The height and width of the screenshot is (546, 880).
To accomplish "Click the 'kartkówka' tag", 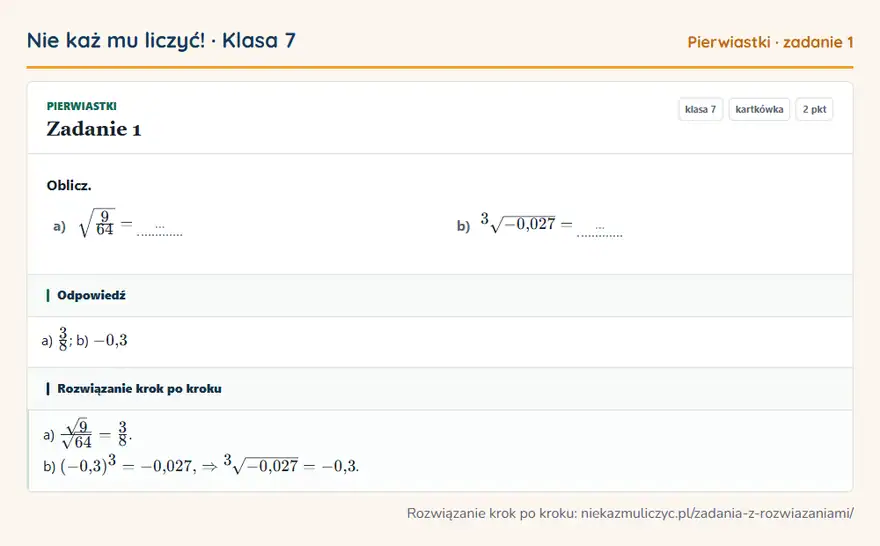I will click(759, 109).
